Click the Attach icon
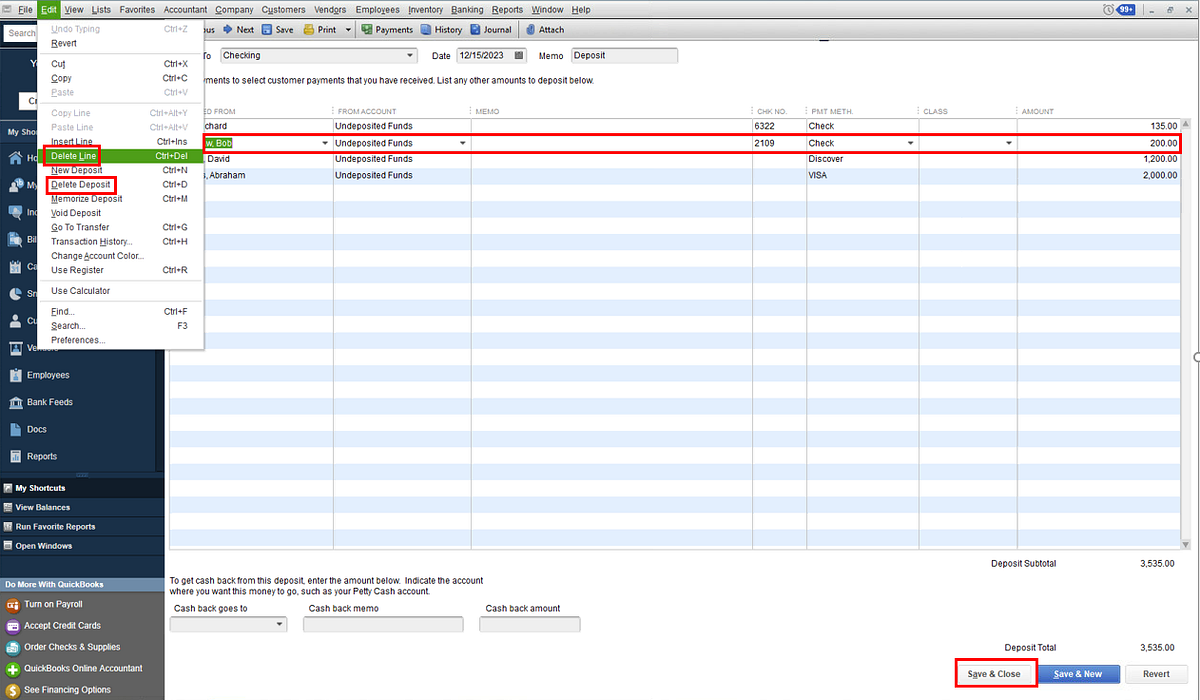This screenshot has height=700, width=1200. (x=544, y=29)
